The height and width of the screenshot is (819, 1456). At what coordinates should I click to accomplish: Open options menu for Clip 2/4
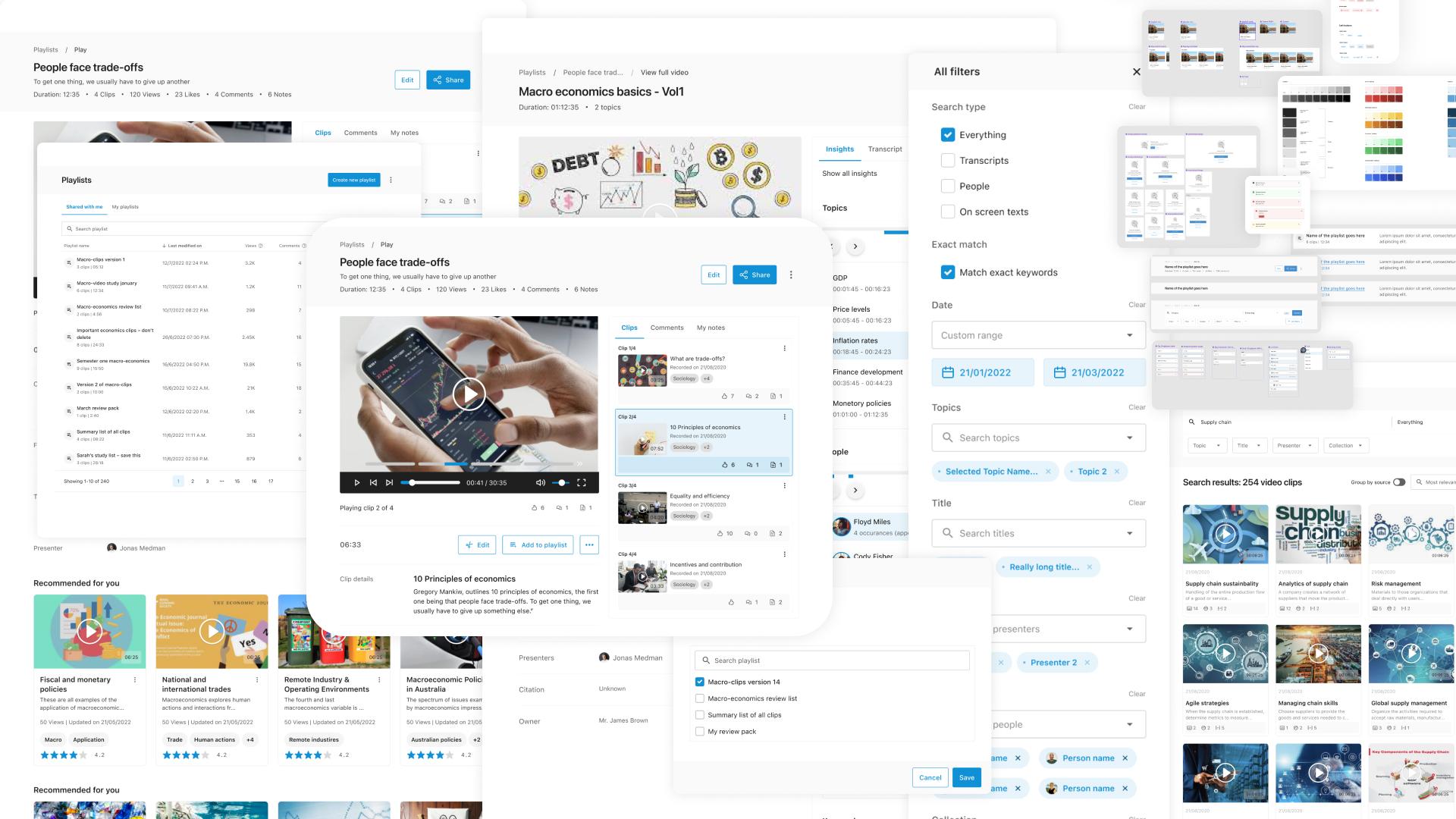(784, 417)
